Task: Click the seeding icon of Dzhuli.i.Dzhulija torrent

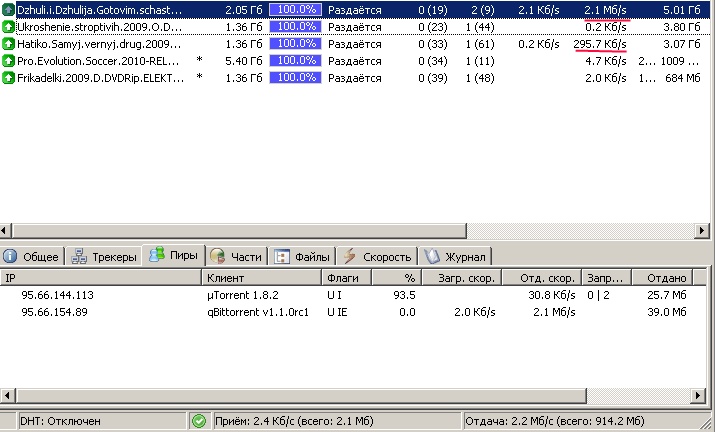Action: [9, 10]
